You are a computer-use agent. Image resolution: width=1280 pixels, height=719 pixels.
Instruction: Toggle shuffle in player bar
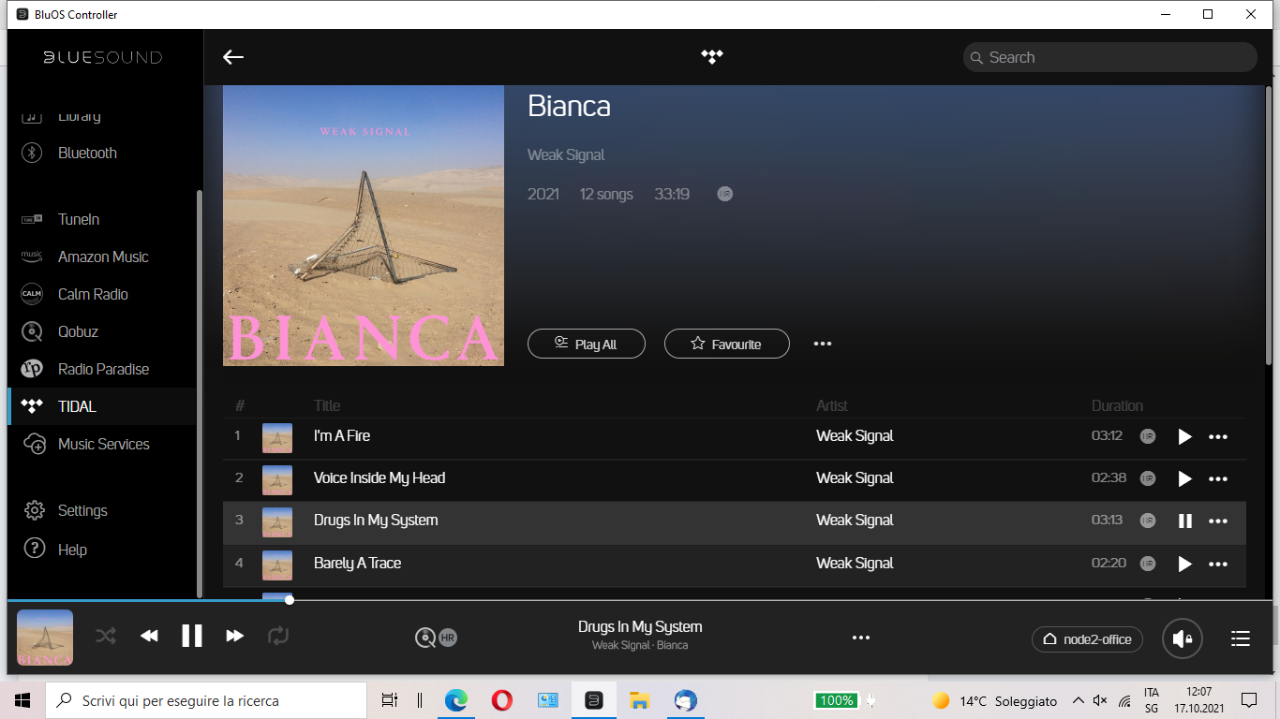coord(106,635)
